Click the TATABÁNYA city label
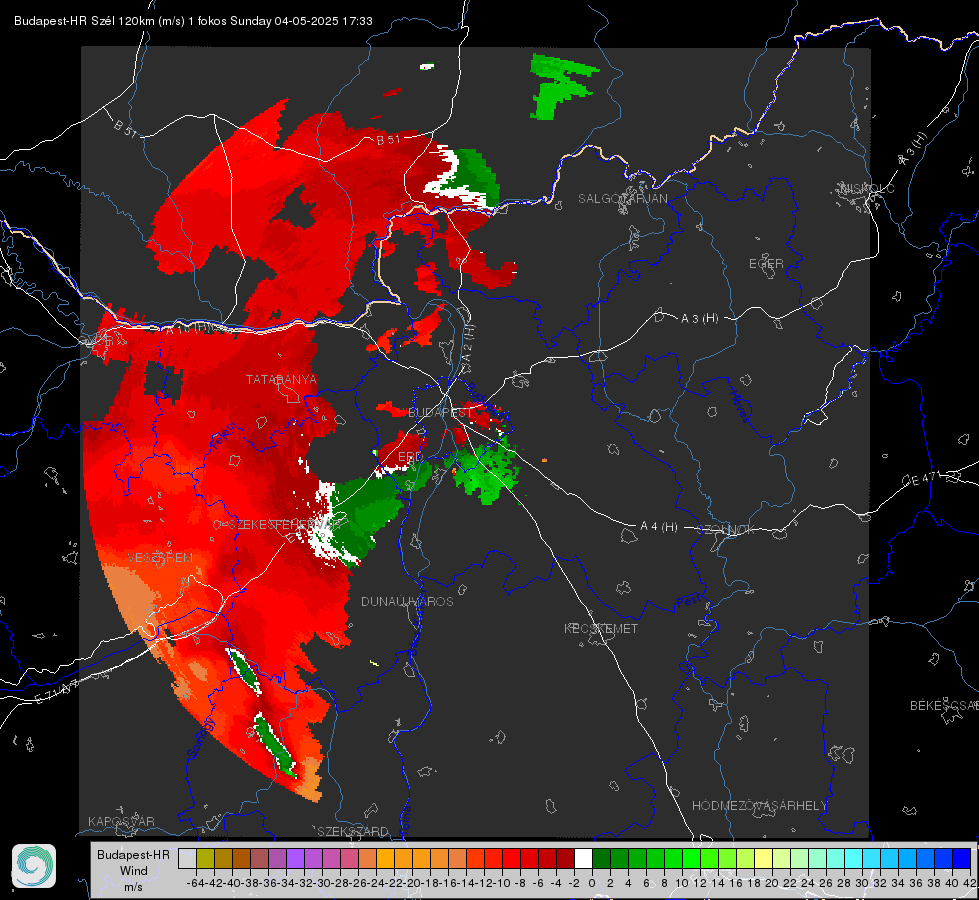This screenshot has height=900, width=979. [281, 379]
